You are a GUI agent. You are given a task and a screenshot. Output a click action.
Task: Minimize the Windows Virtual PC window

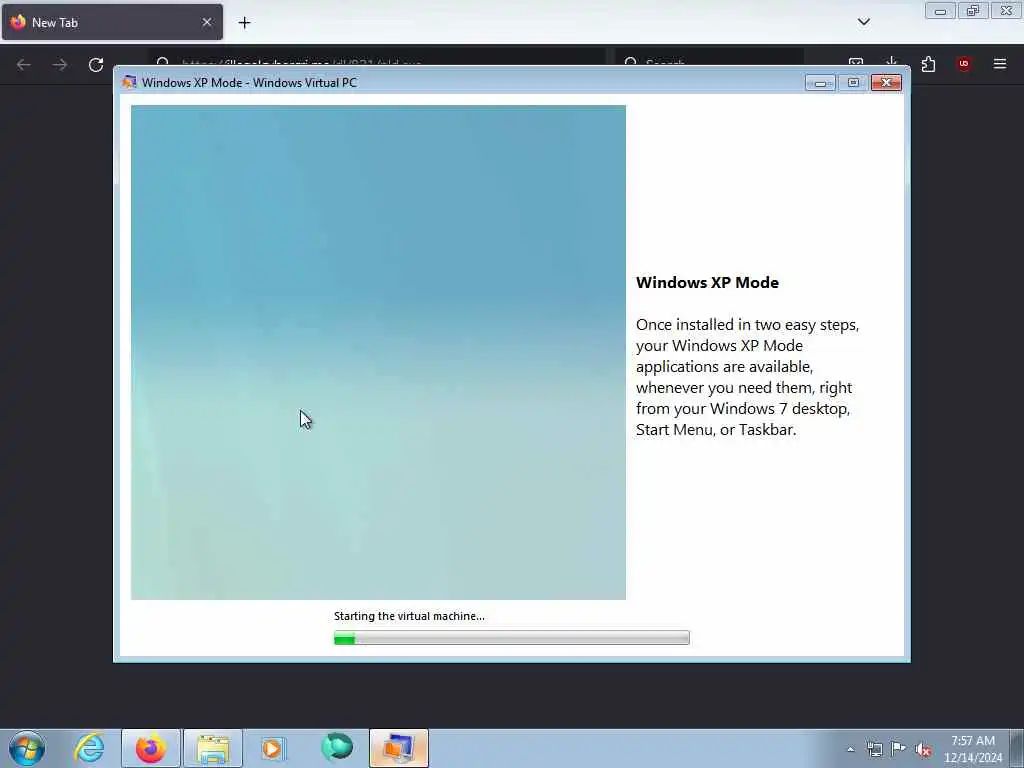[820, 83]
